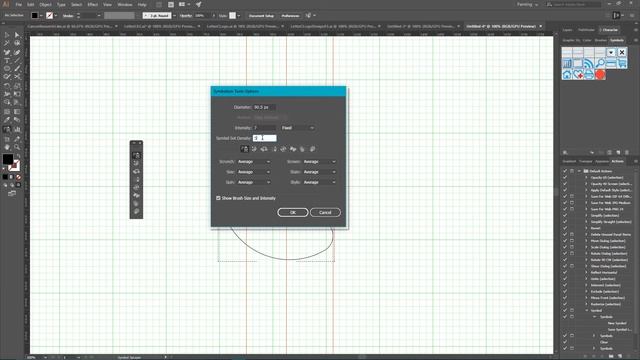Open the Painting workspace switcher
The image size is (640, 360).
[527, 4]
